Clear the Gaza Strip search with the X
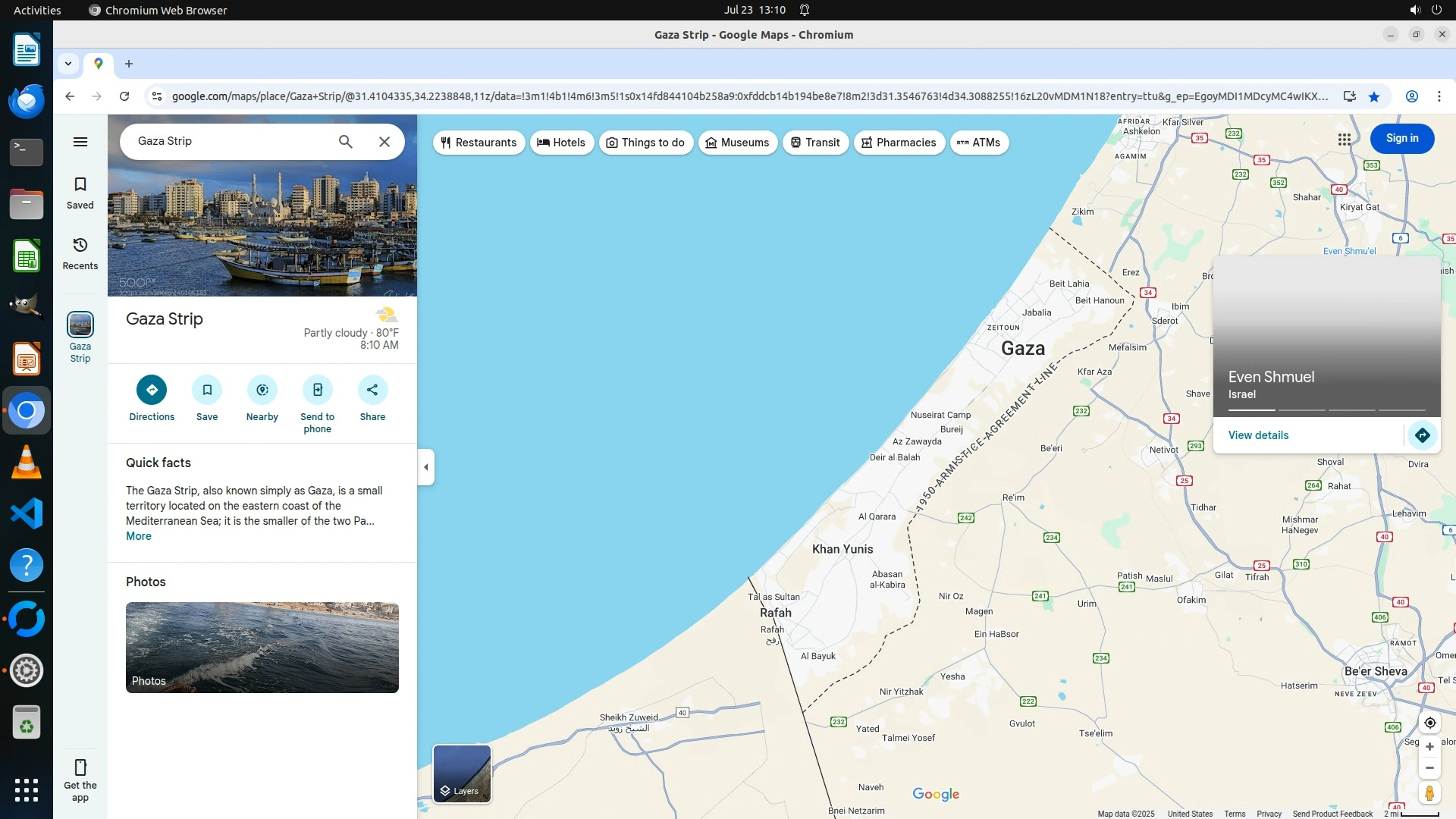Screen dimensions: 1456x819 pyautogui.click(x=384, y=142)
